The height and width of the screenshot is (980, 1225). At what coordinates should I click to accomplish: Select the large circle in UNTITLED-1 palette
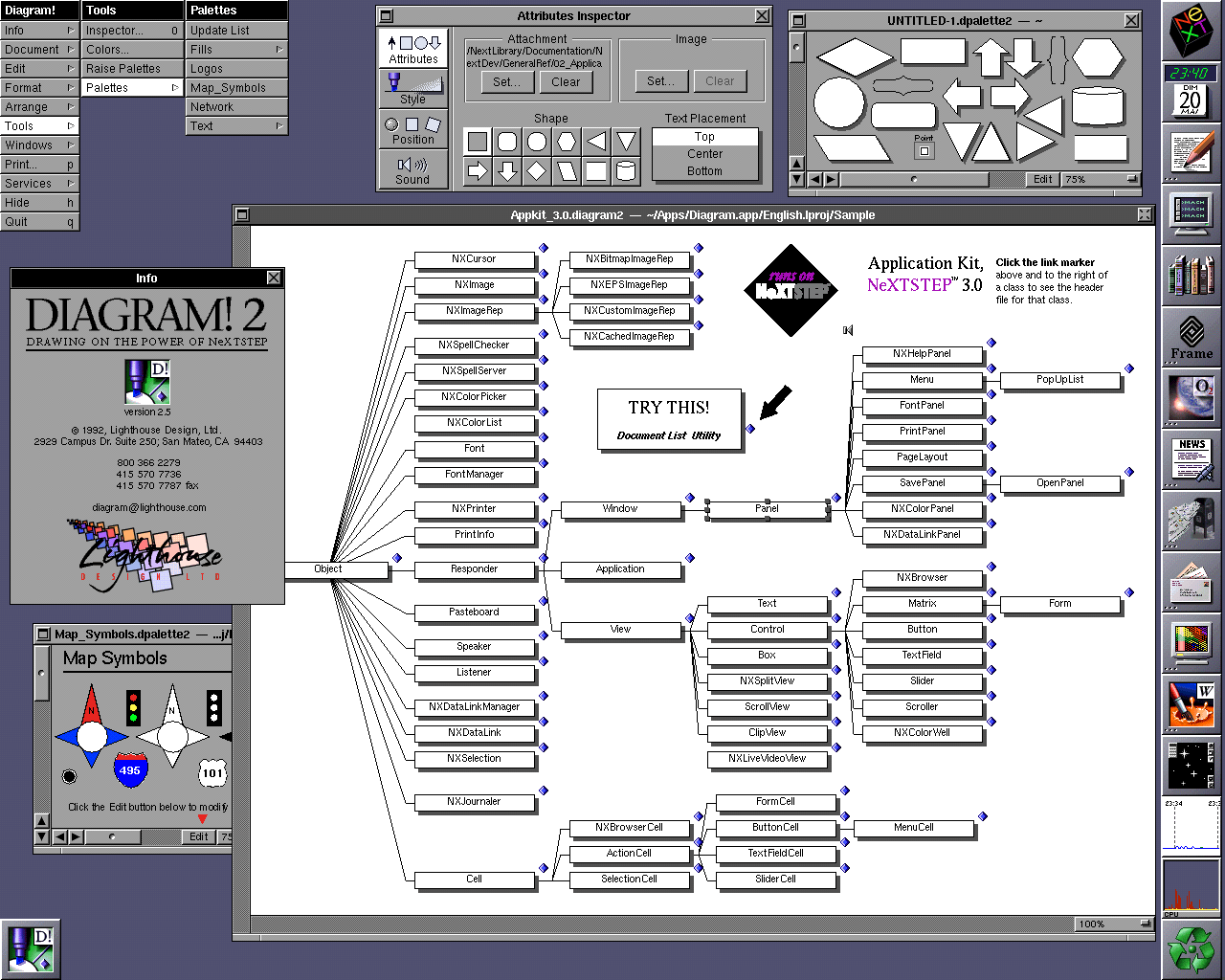[839, 102]
